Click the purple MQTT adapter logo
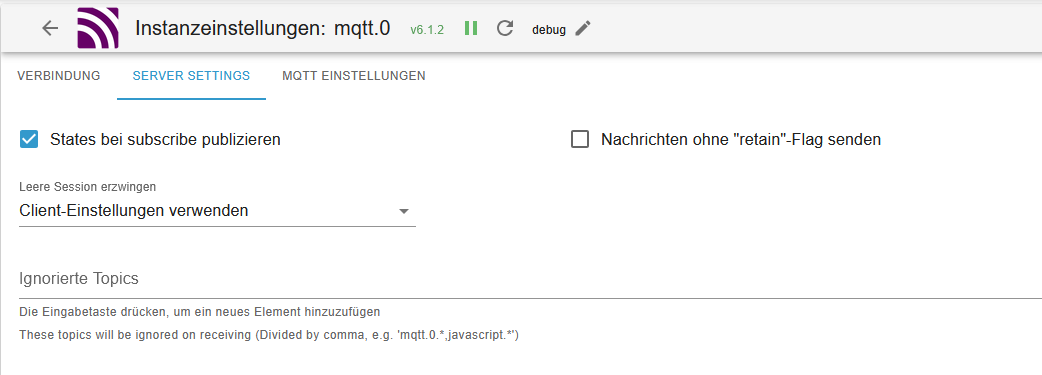 pyautogui.click(x=98, y=28)
